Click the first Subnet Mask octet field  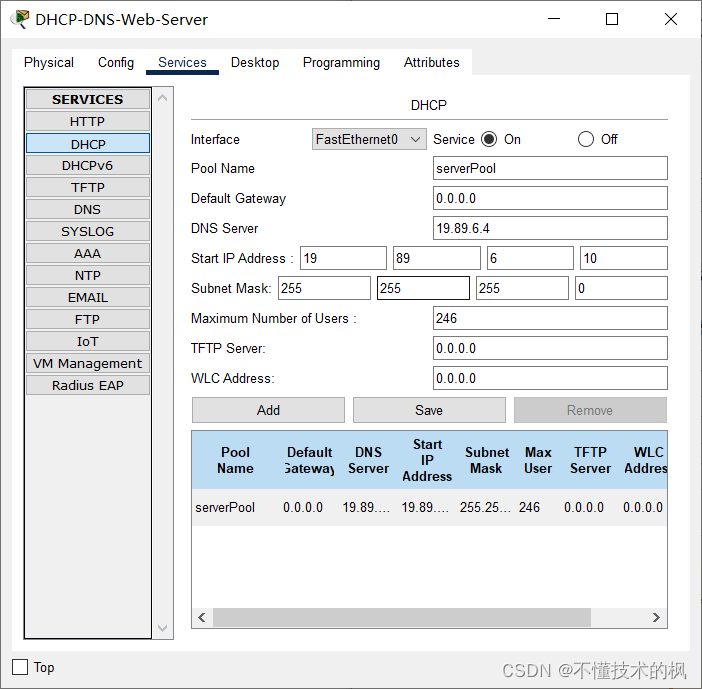click(x=324, y=288)
